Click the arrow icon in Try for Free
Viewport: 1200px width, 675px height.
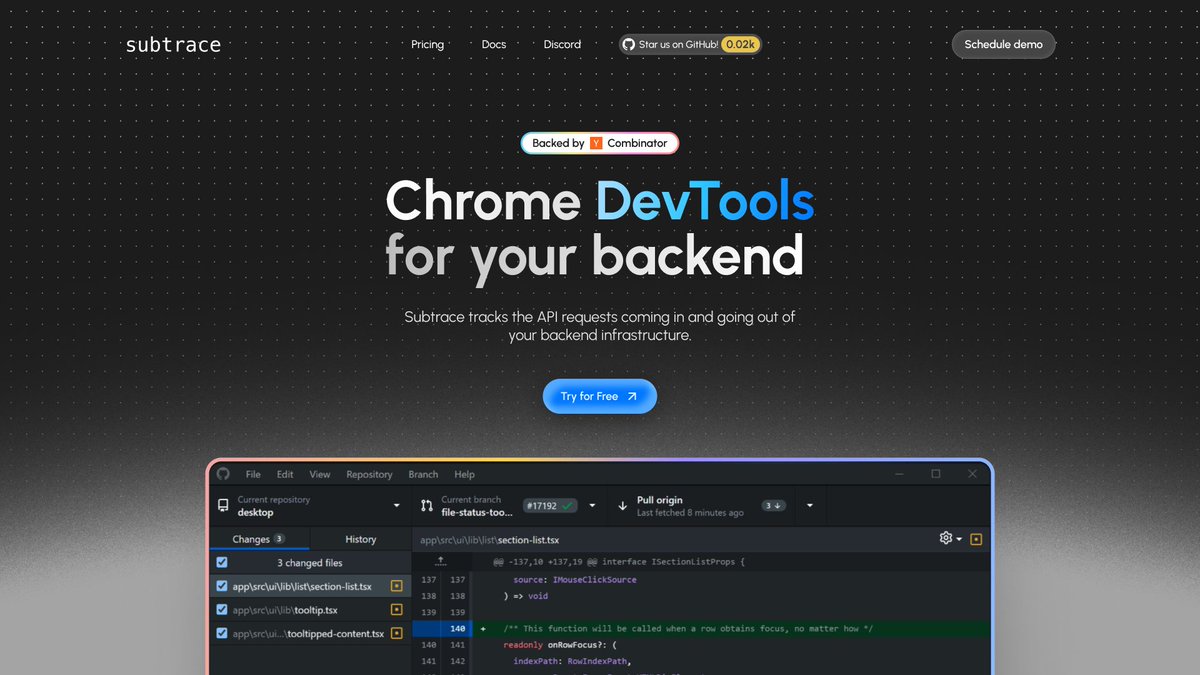click(x=632, y=396)
